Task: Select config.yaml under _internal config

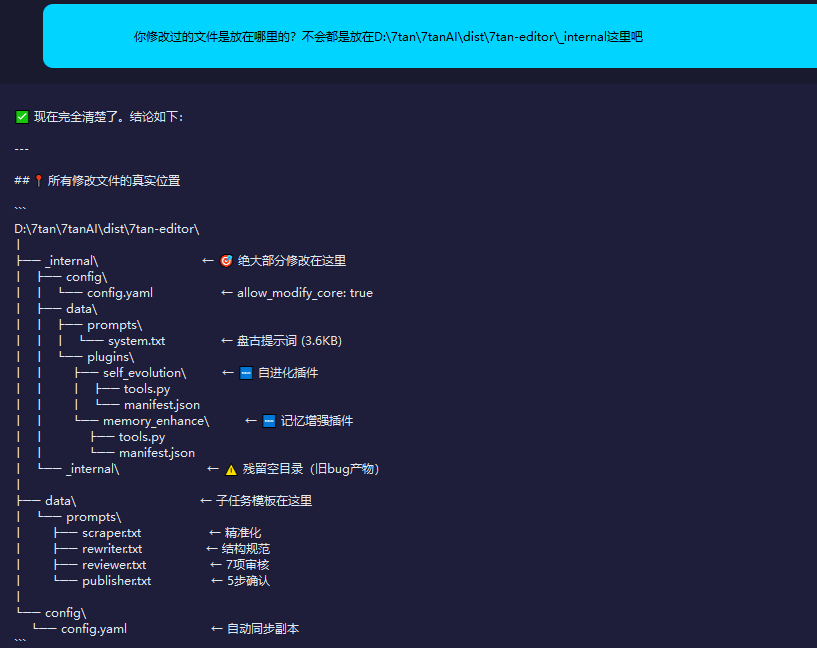Action: click(120, 293)
